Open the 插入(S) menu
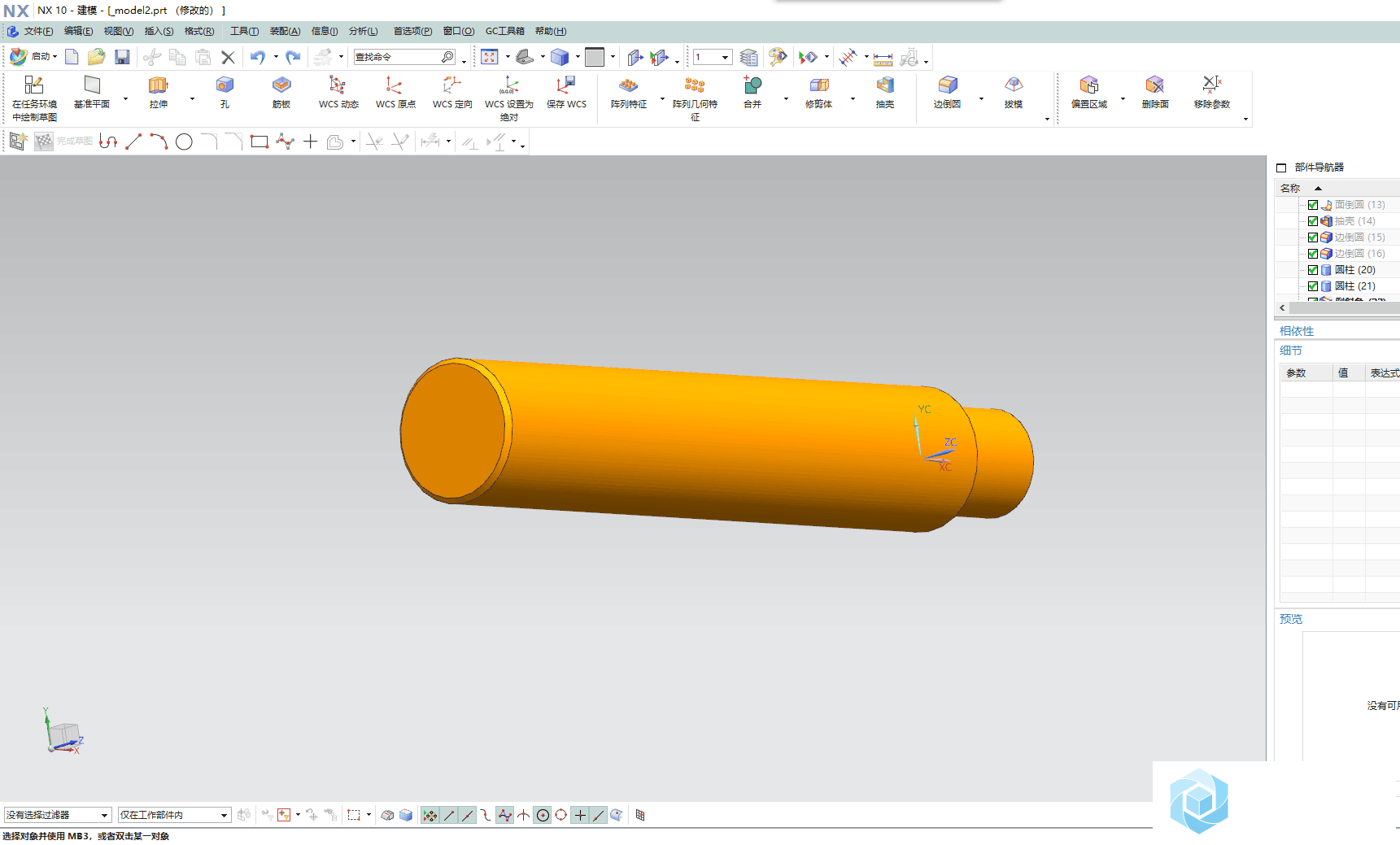 click(159, 31)
